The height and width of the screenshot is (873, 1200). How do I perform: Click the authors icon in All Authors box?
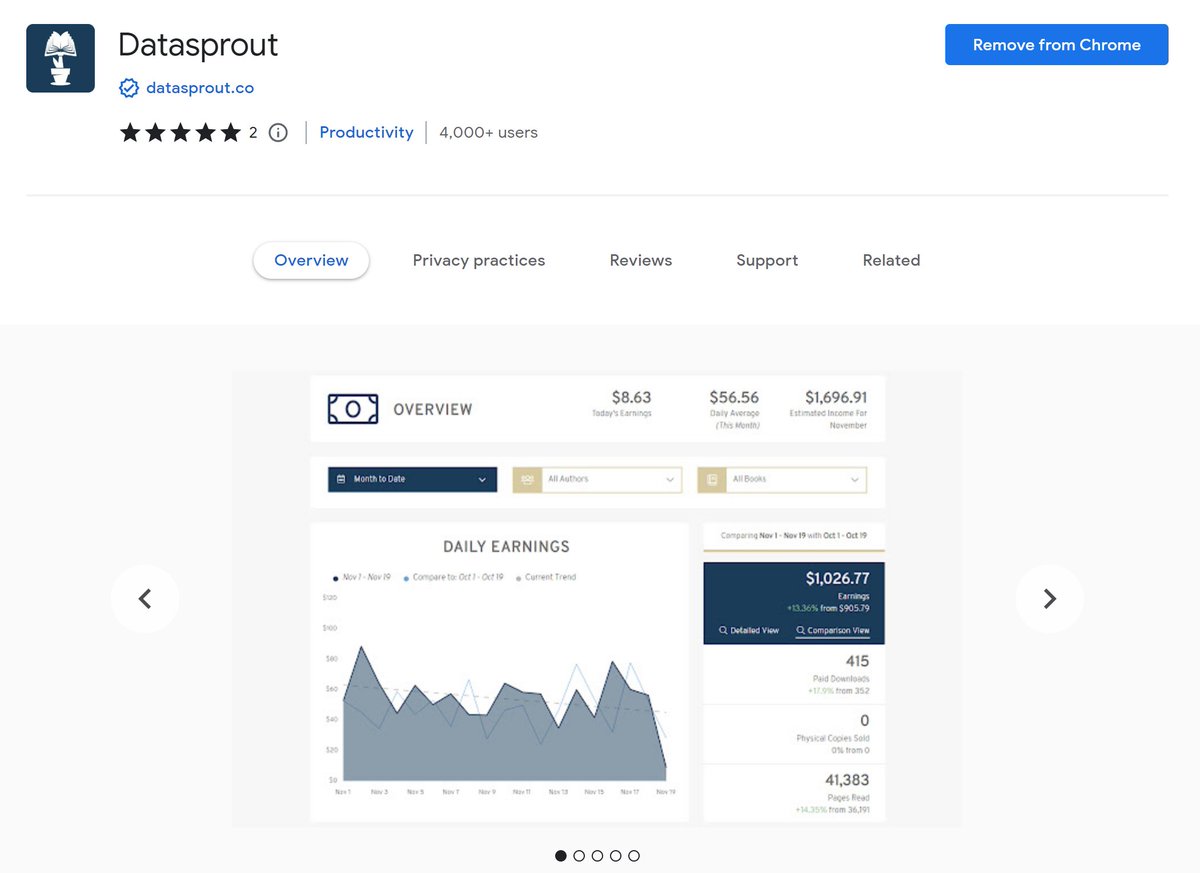527,479
